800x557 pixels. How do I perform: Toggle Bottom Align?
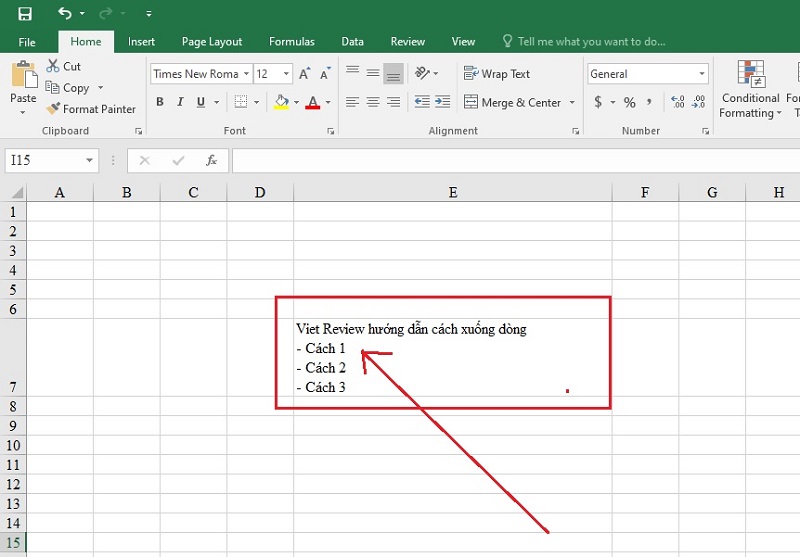click(393, 73)
